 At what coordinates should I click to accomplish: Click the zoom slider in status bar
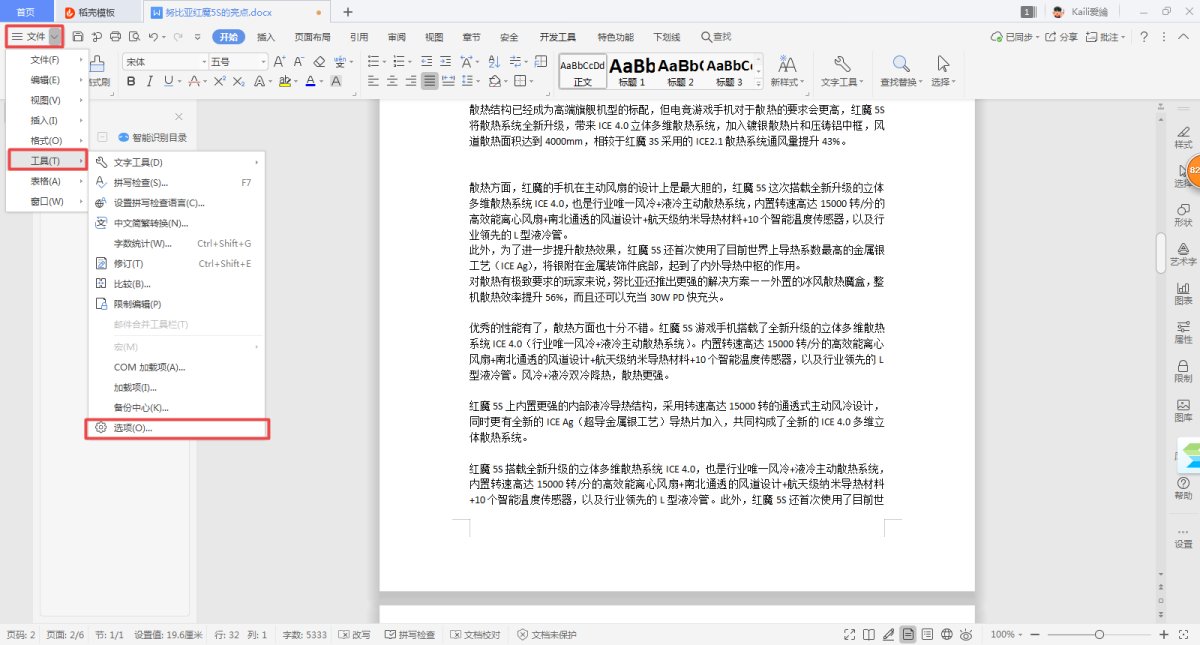[1099, 635]
